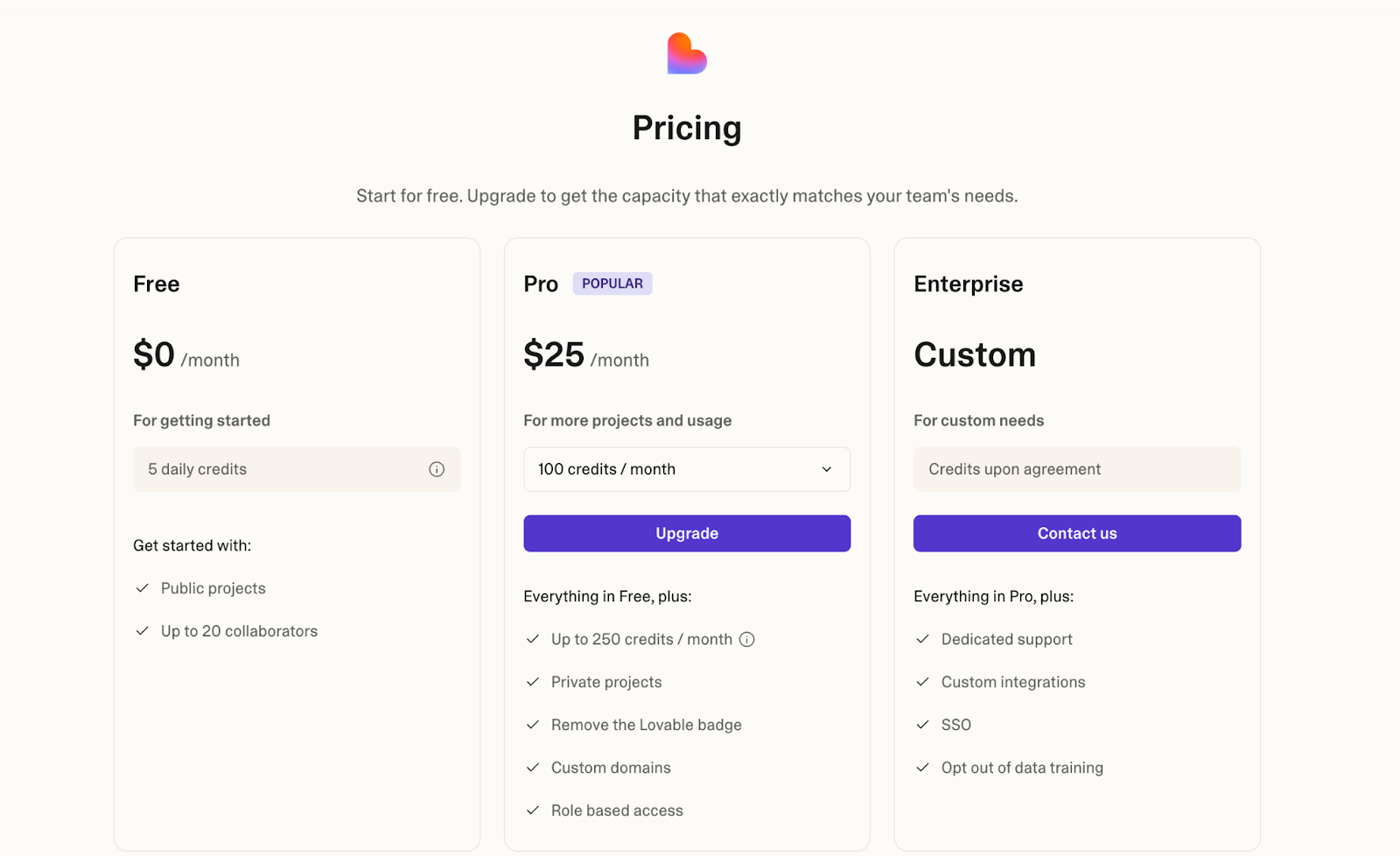This screenshot has width=1400, height=856.
Task: Click the Contact us button
Action: 1077,533
